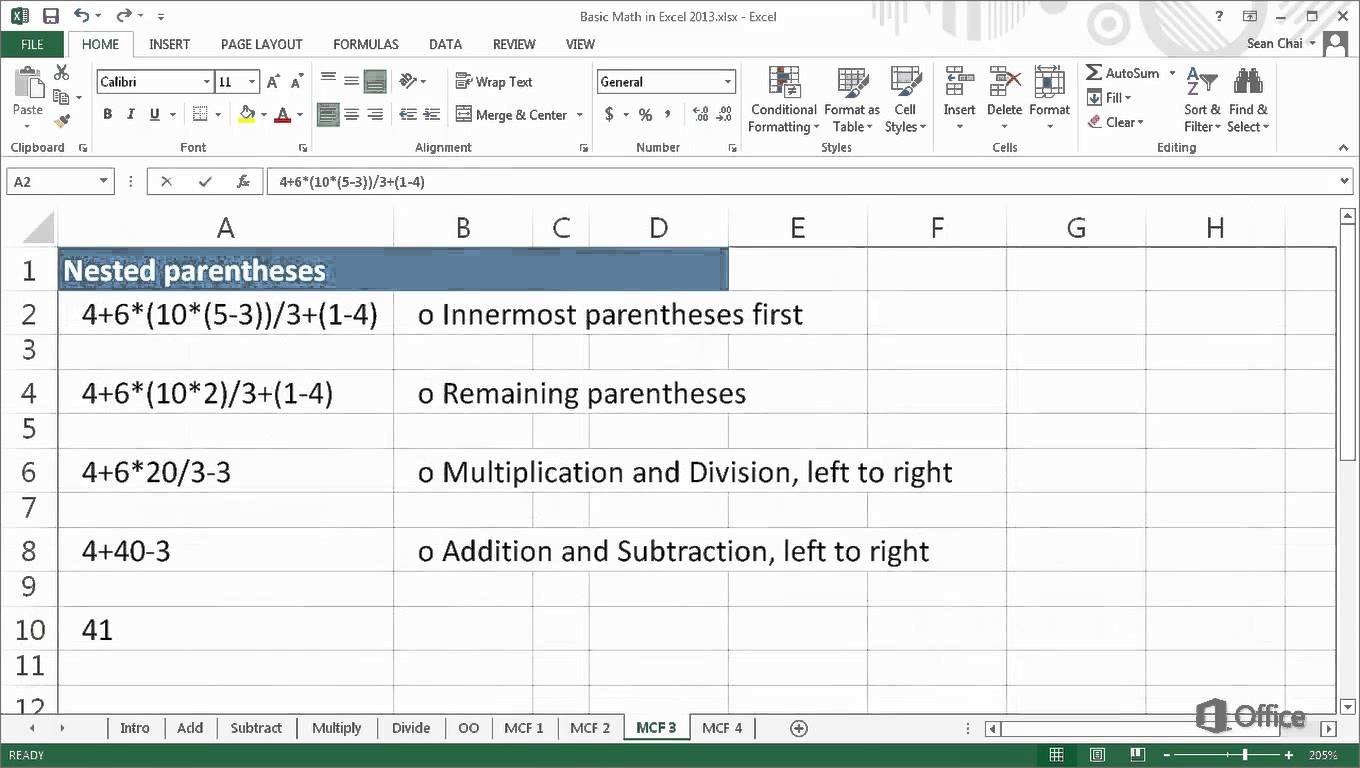The image size is (1360, 768).
Task: Redo the action in Quick Access Toolbar
Action: 124,16
